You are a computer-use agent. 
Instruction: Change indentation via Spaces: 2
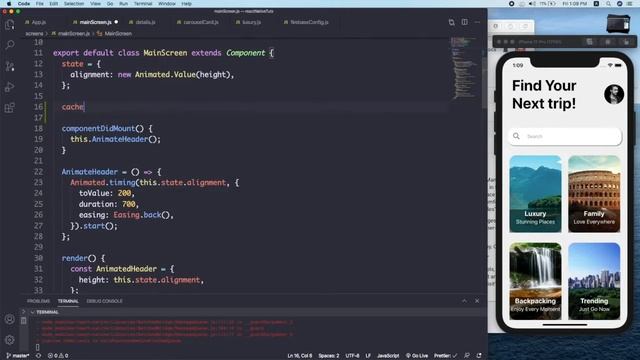329,356
